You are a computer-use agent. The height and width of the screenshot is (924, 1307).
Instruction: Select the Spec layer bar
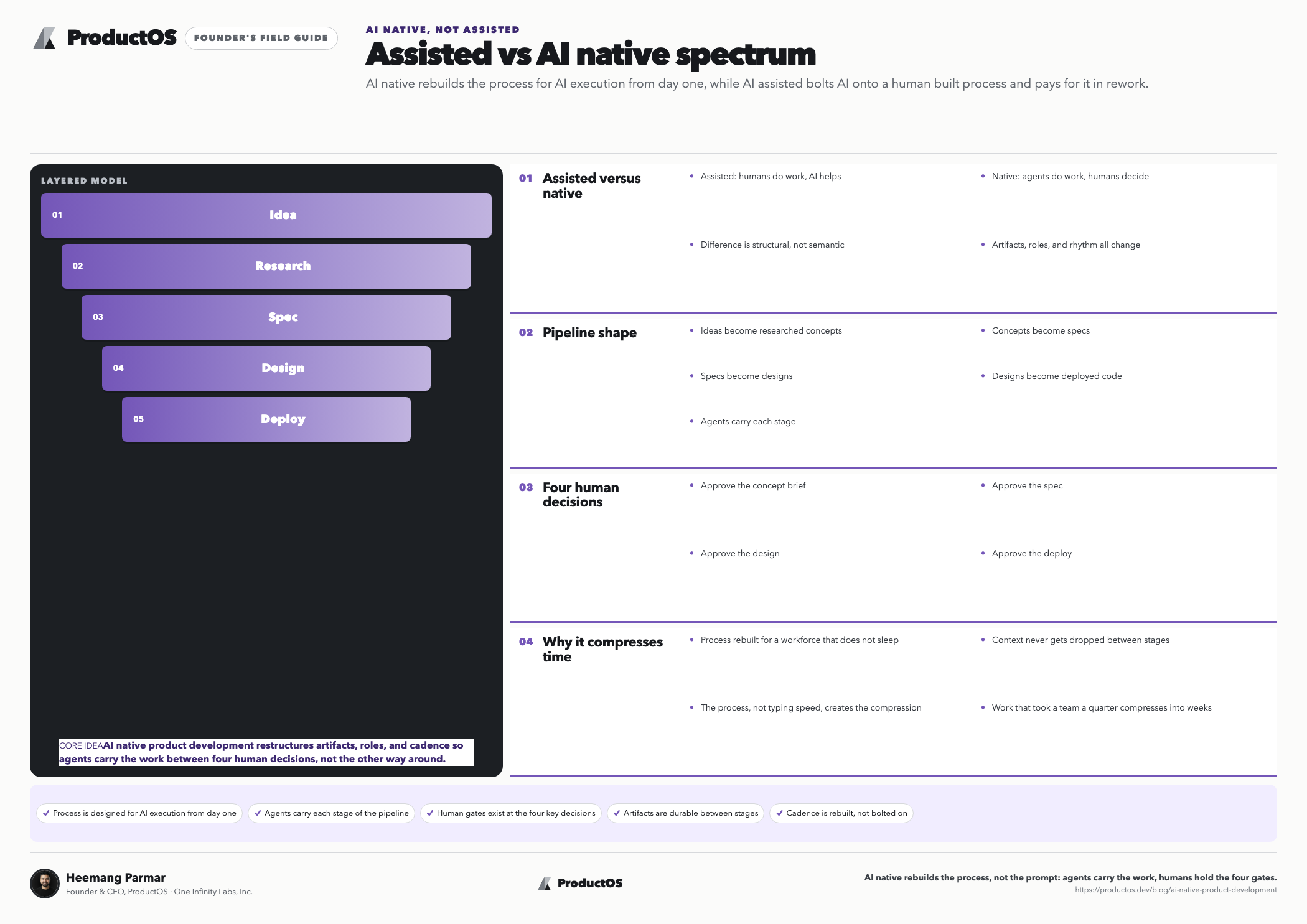point(266,317)
